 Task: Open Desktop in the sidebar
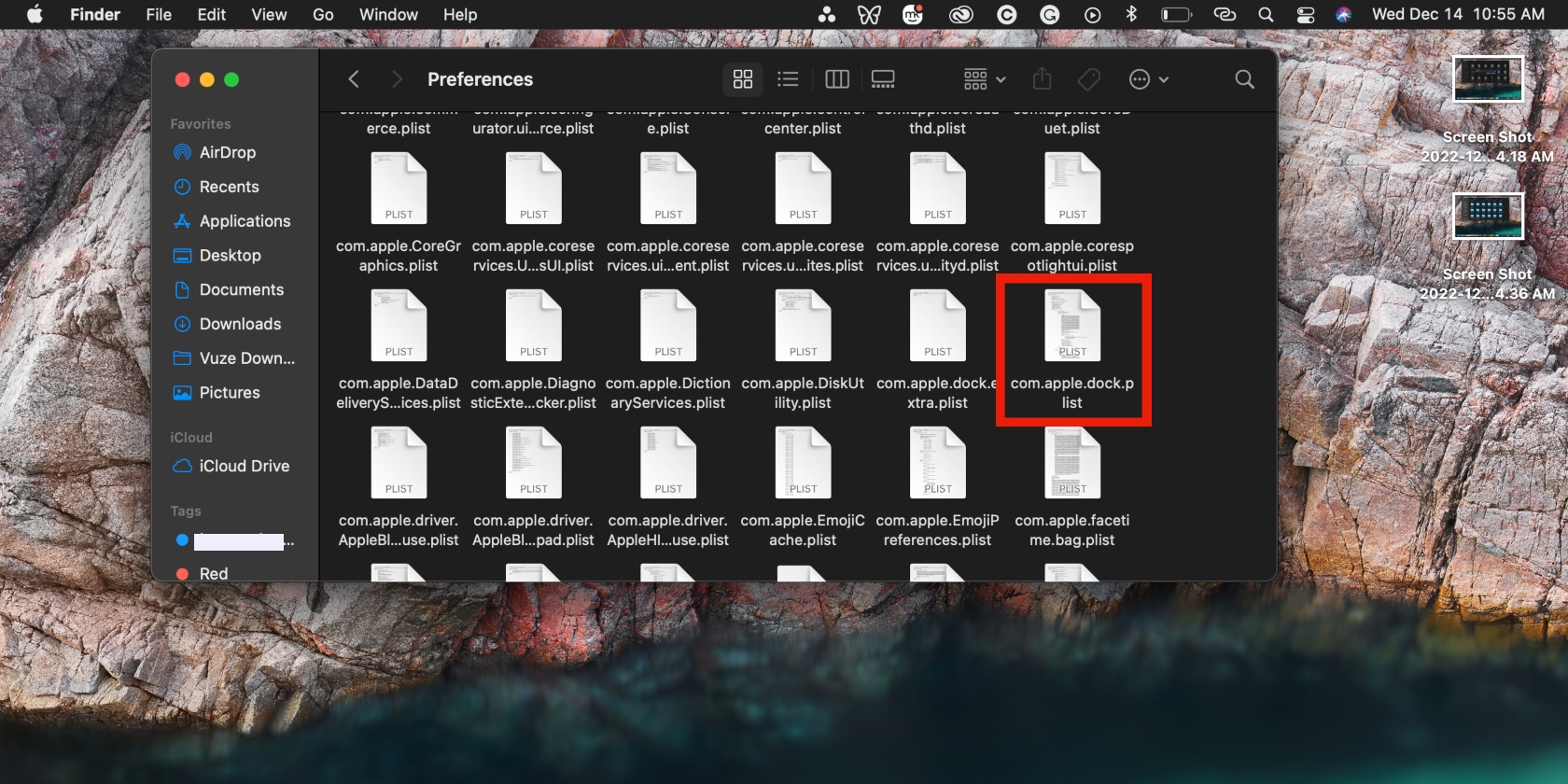click(230, 256)
